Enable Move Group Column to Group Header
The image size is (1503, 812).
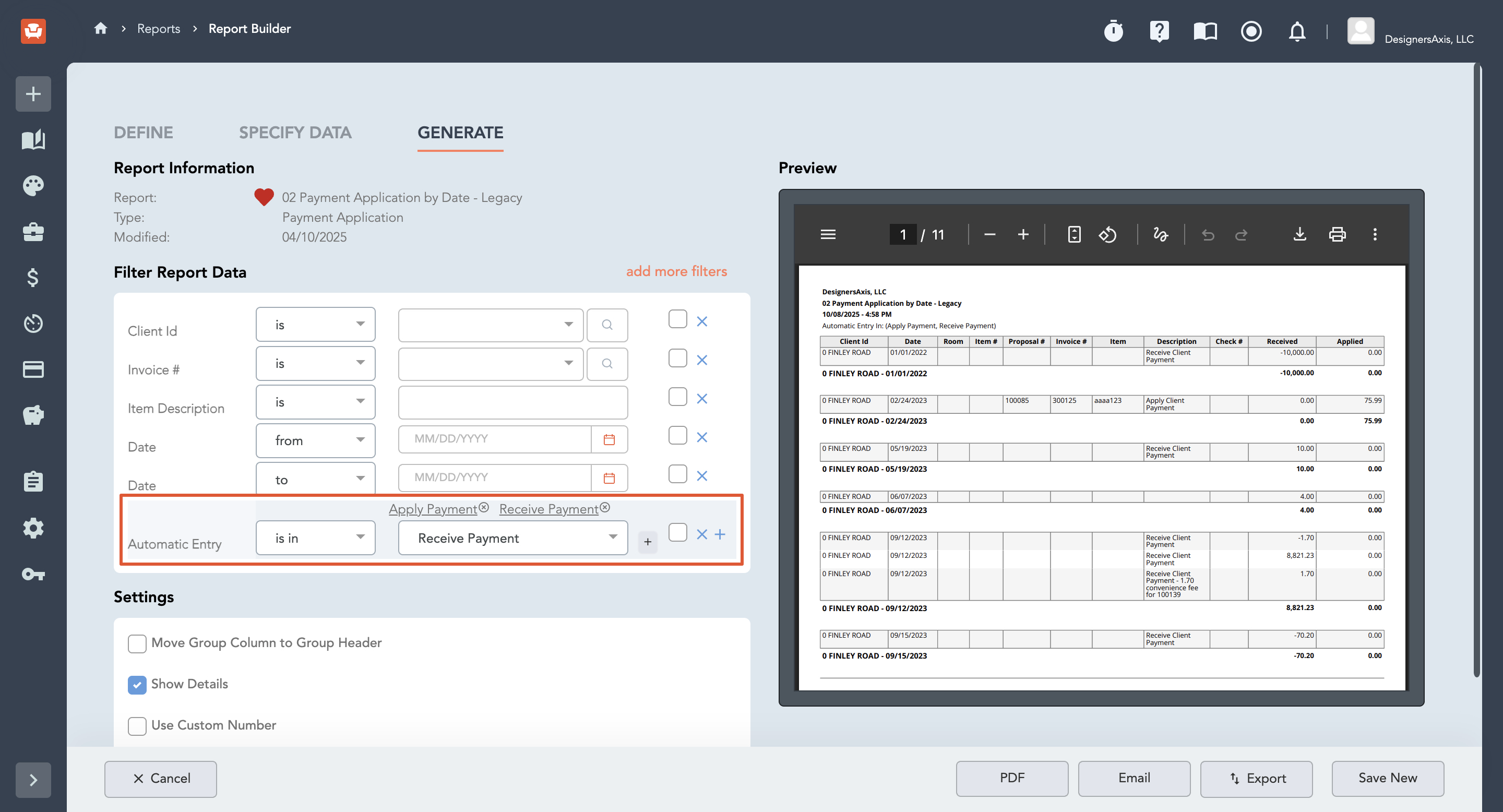(137, 643)
